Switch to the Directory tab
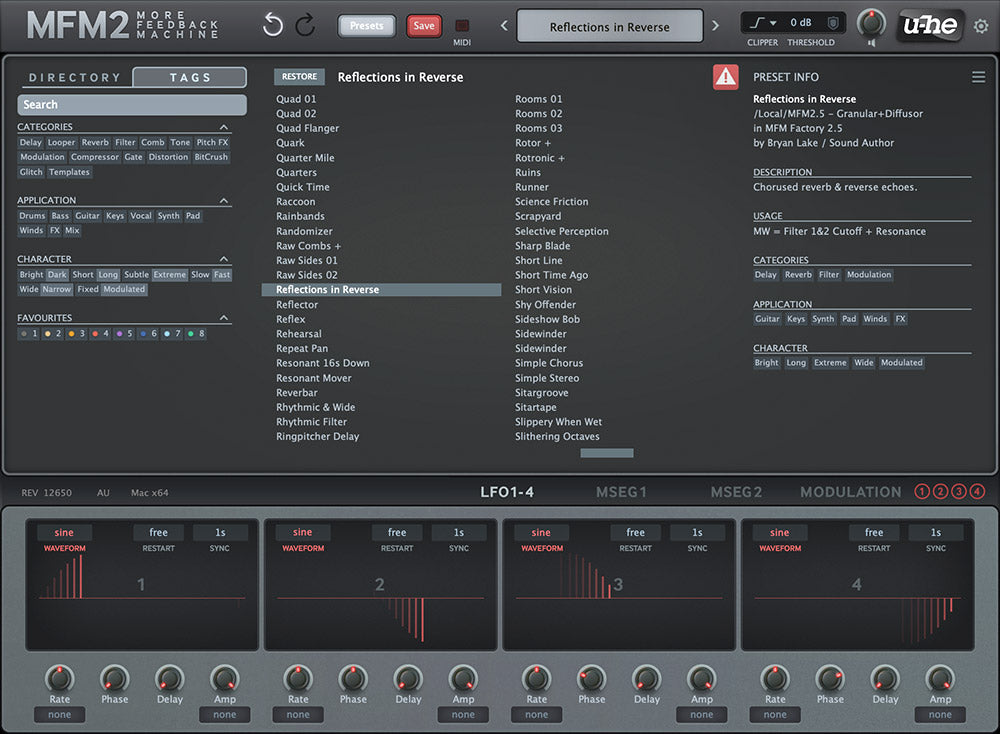Image resolution: width=1000 pixels, height=734 pixels. [x=75, y=78]
